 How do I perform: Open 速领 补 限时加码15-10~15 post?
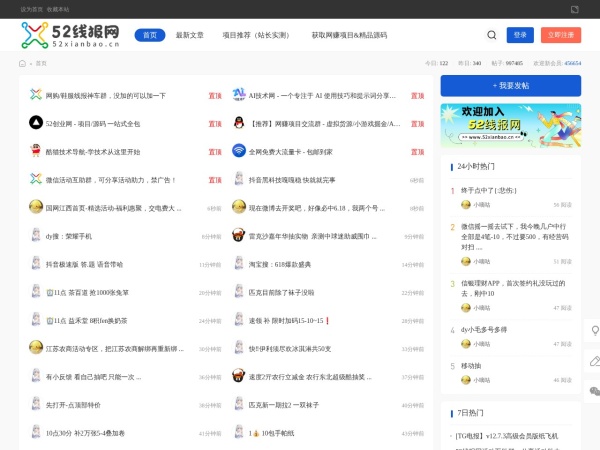(289, 321)
